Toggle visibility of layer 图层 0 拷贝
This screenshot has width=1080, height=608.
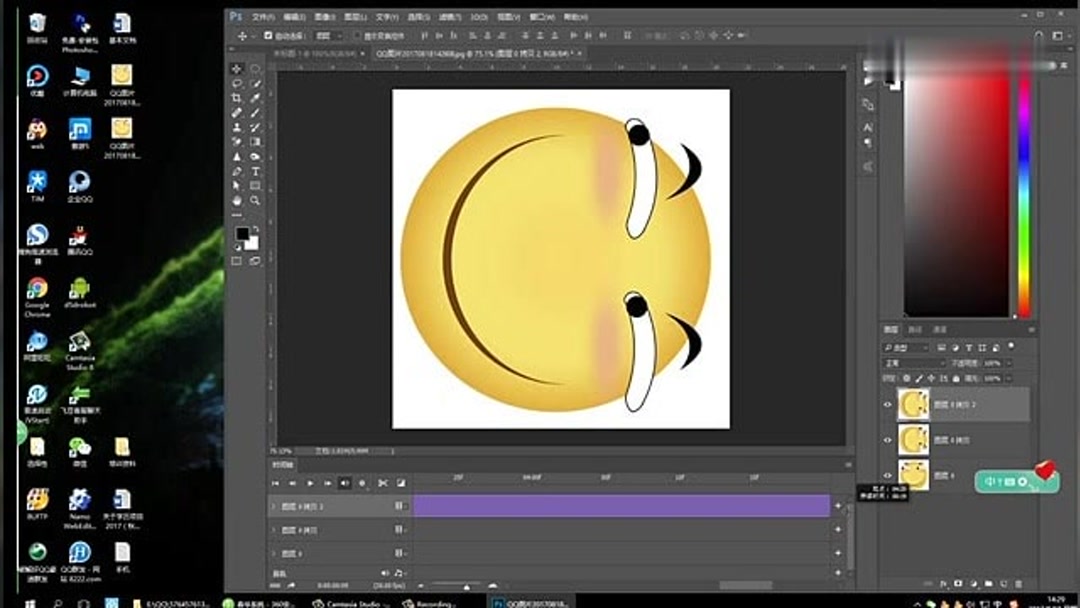[888, 440]
